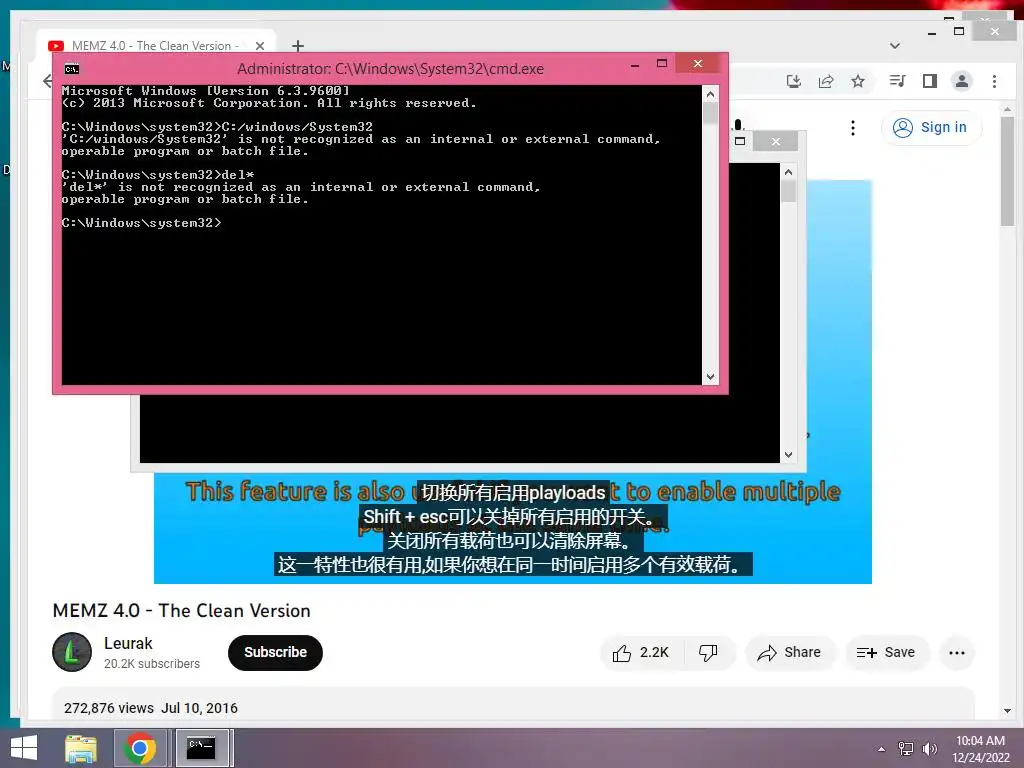The image size is (1024, 768).
Task: Click scroll down arrow in background console window
Action: click(x=788, y=455)
